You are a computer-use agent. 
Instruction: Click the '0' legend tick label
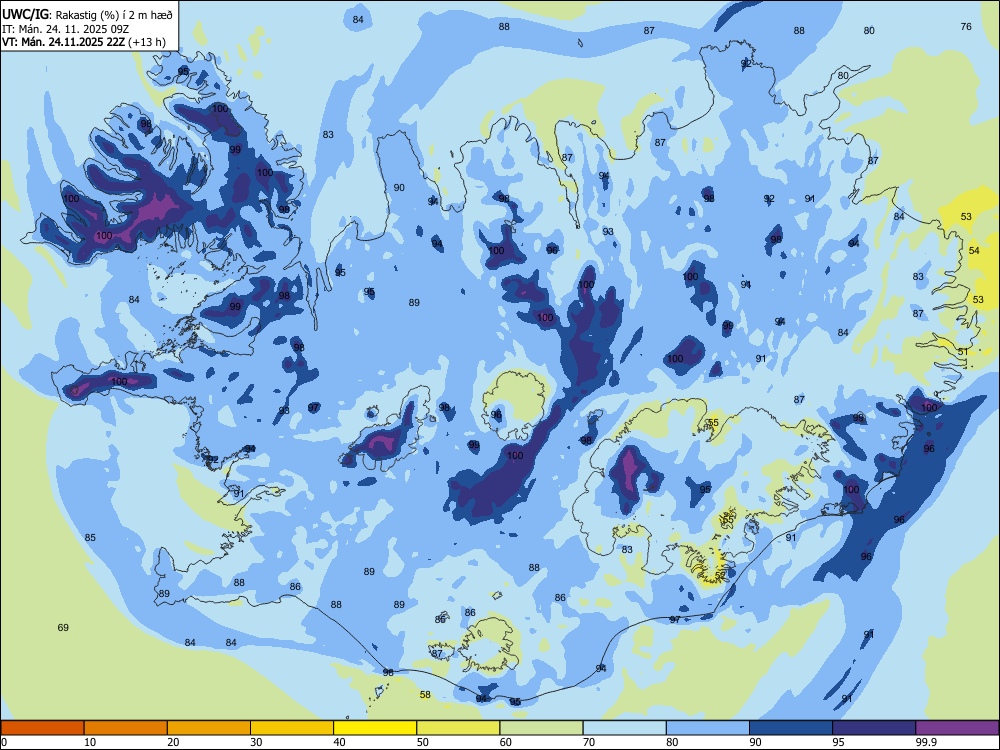tap(3, 742)
